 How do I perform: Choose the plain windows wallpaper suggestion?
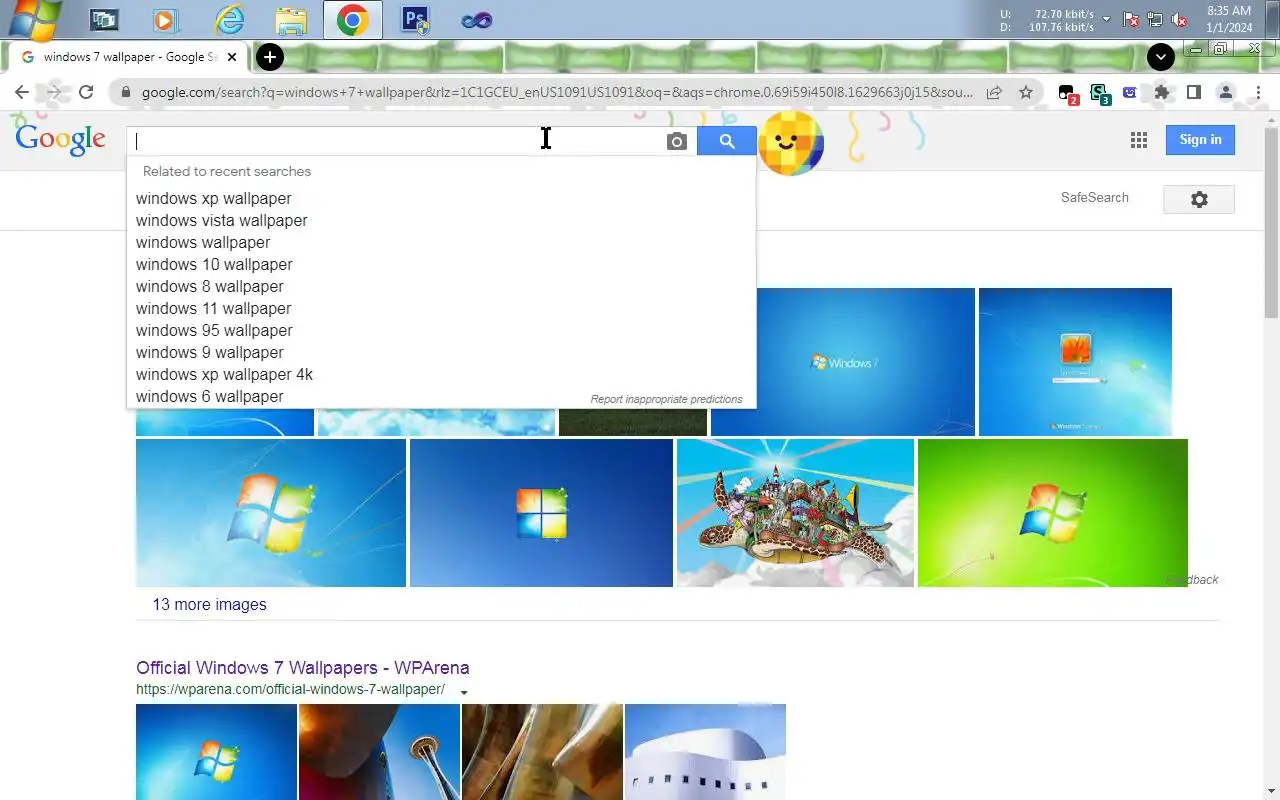pyautogui.click(x=441, y=242)
